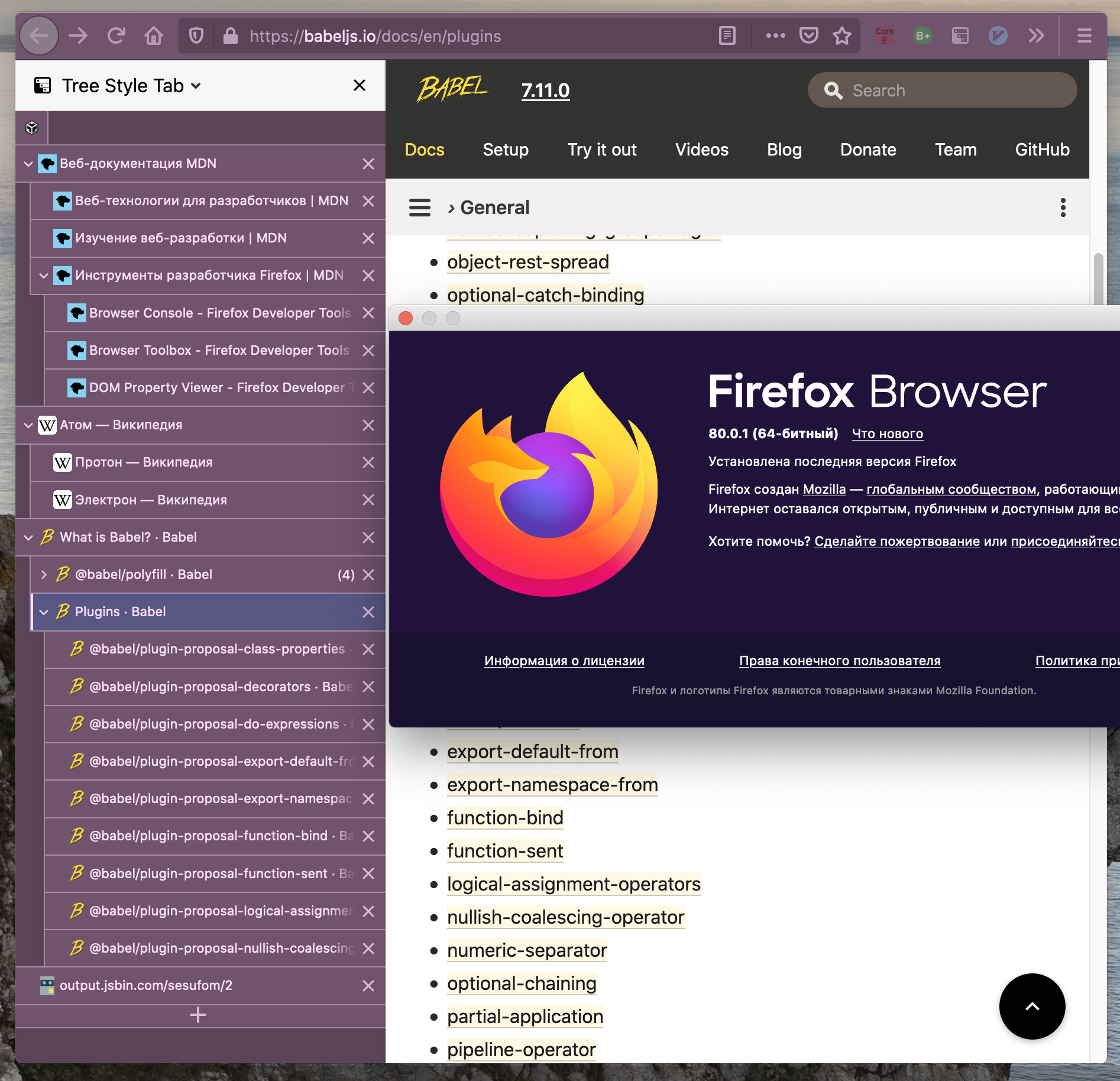1120x1081 pixels.
Task: Click the address bar URL
Action: 375,36
